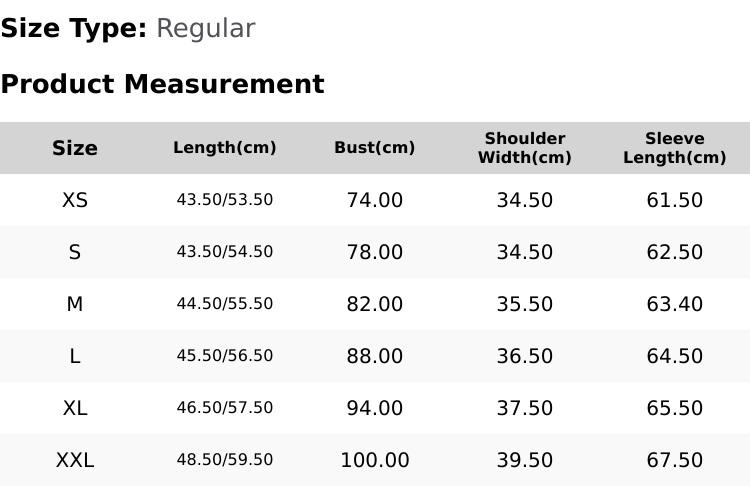This screenshot has width=750, height=486.
Task: Select the XS size row label
Action: [75, 200]
